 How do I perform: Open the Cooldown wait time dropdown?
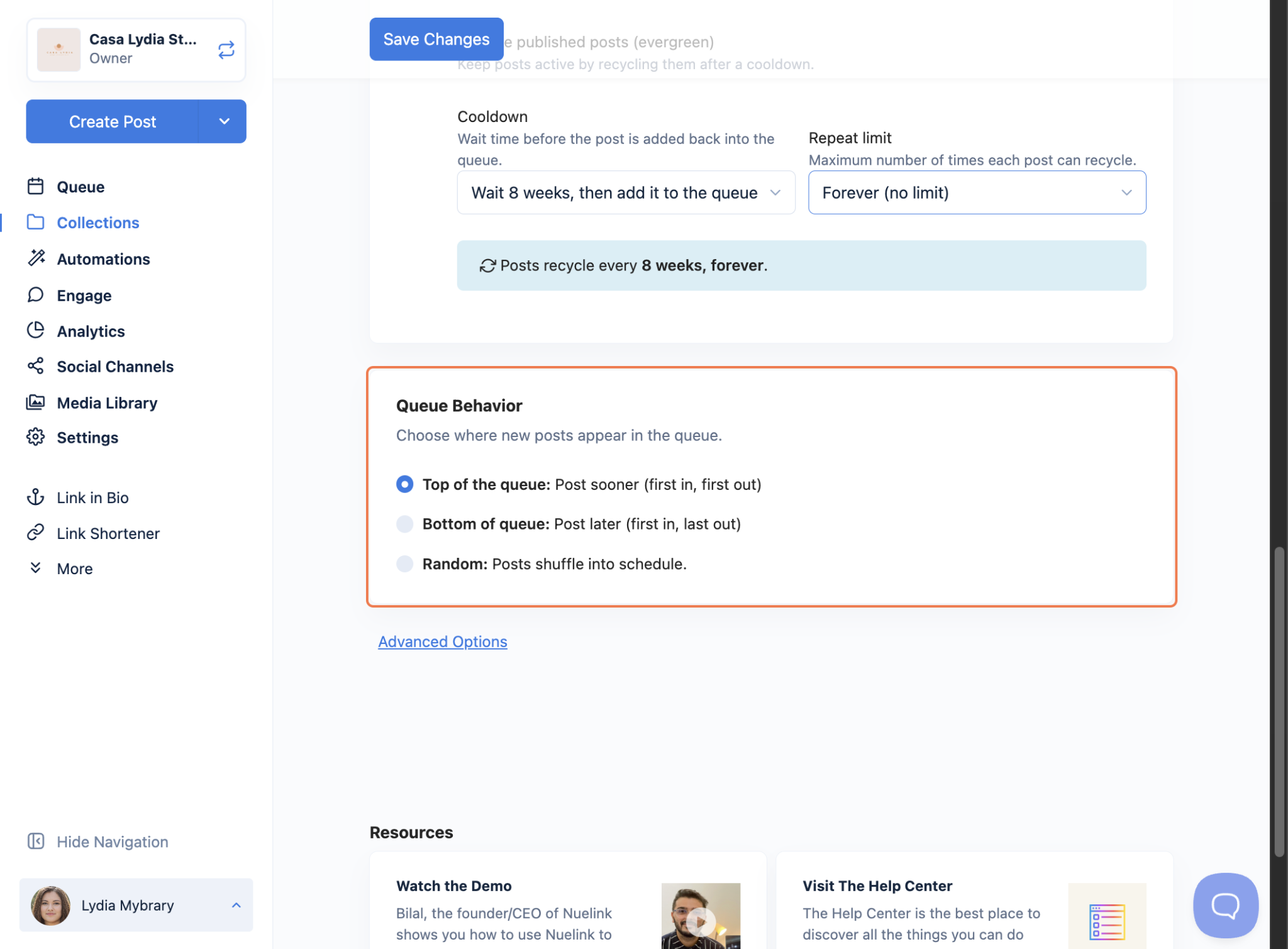coord(626,192)
